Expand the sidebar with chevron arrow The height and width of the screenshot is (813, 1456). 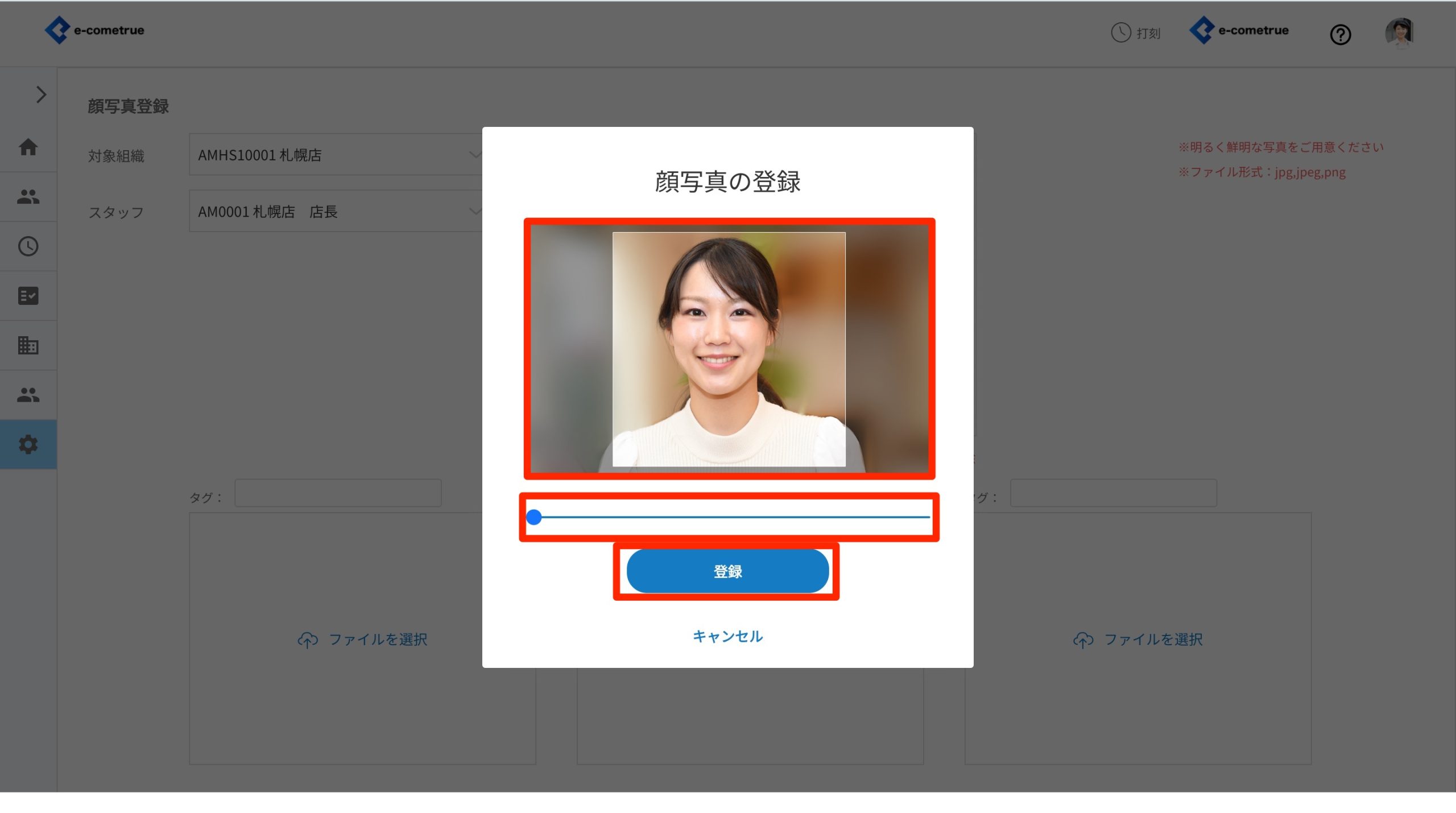41,94
